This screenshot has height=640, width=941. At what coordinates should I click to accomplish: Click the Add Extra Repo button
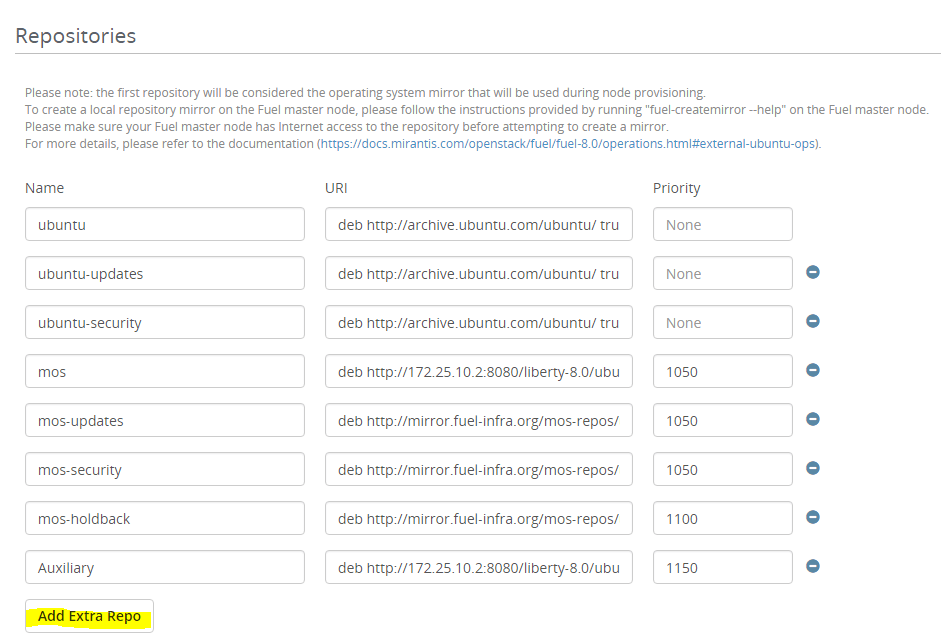click(x=90, y=616)
